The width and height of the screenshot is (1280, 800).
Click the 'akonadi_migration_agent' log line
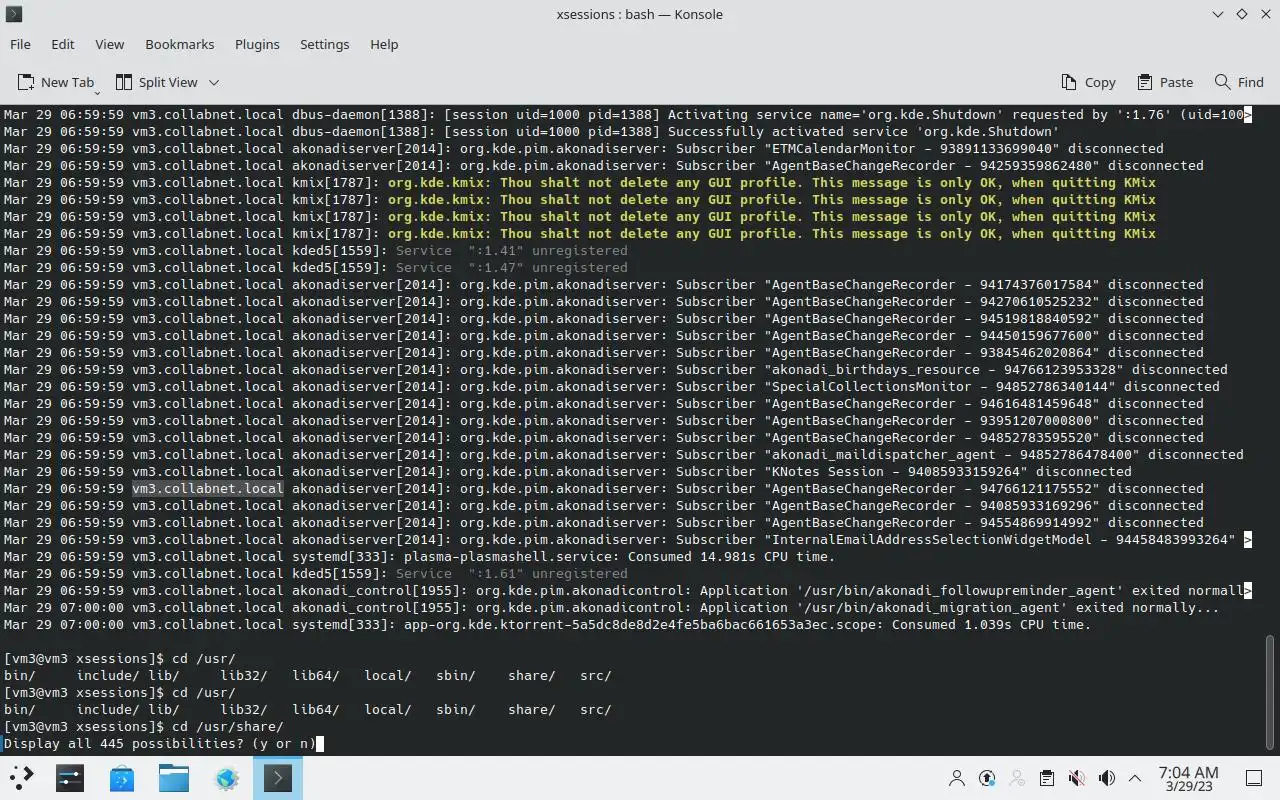click(x=611, y=608)
